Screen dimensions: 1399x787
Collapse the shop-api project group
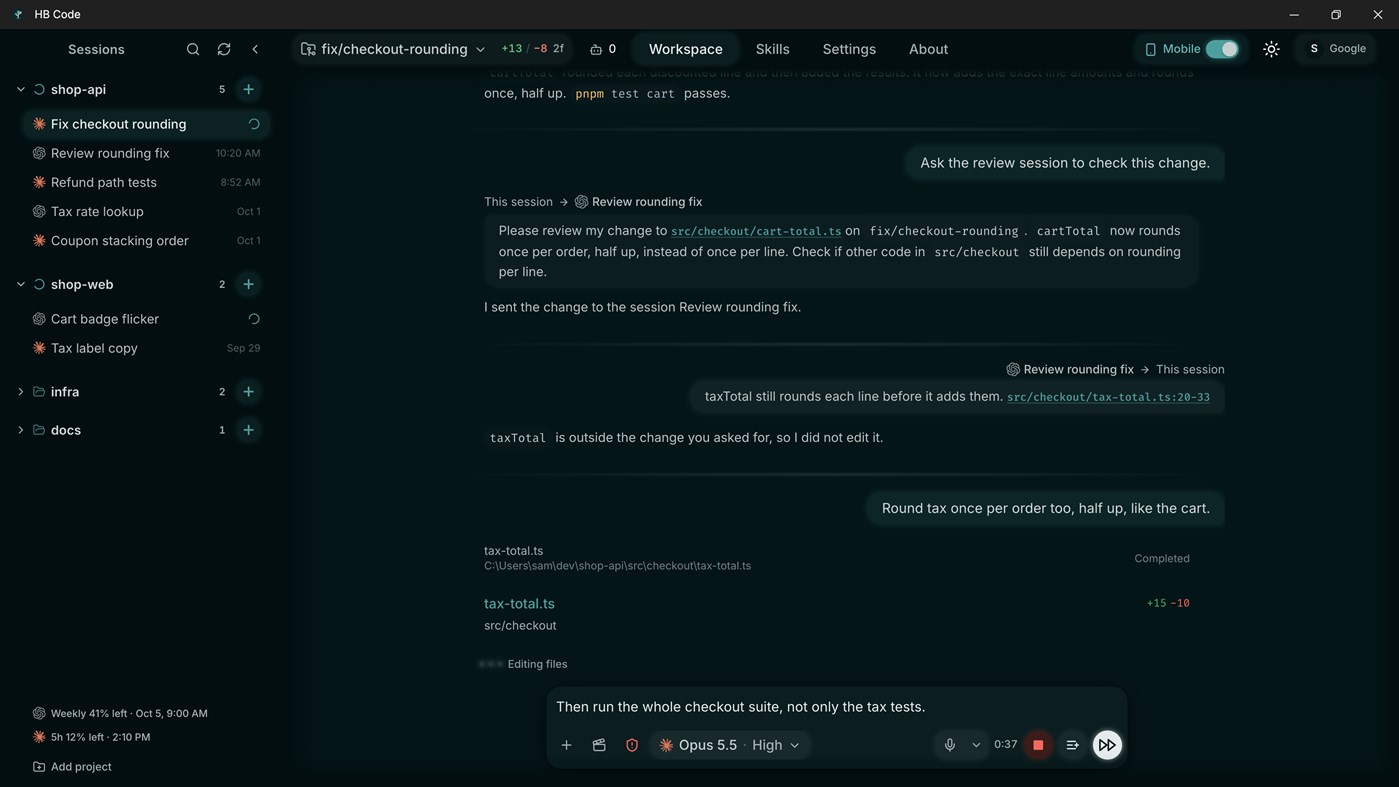20,89
